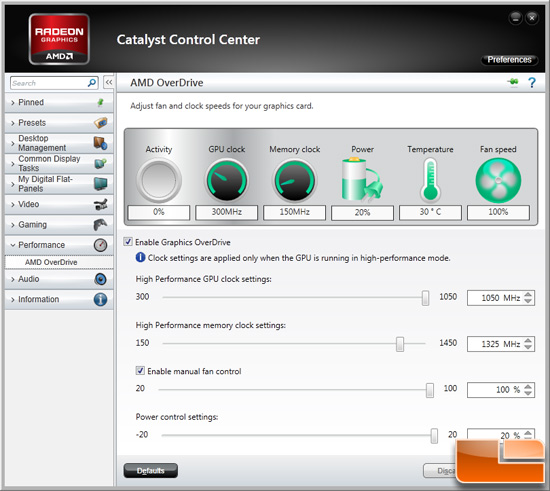
Task: Click the Defaults button
Action: (x=150, y=471)
